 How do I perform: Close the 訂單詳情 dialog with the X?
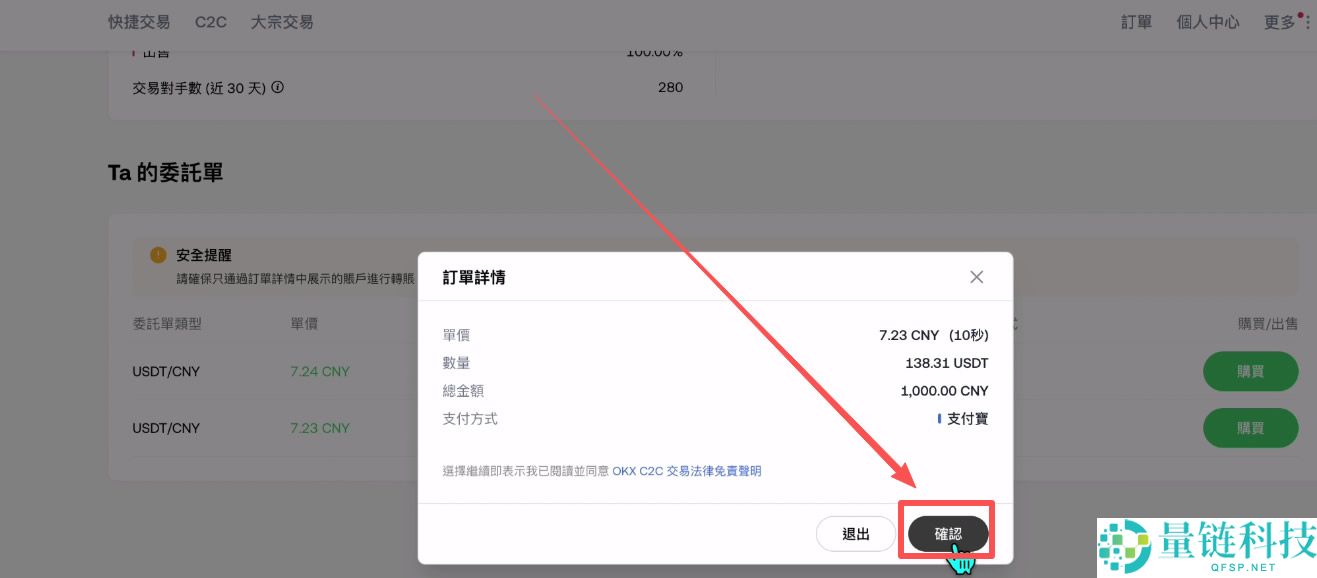(976, 277)
